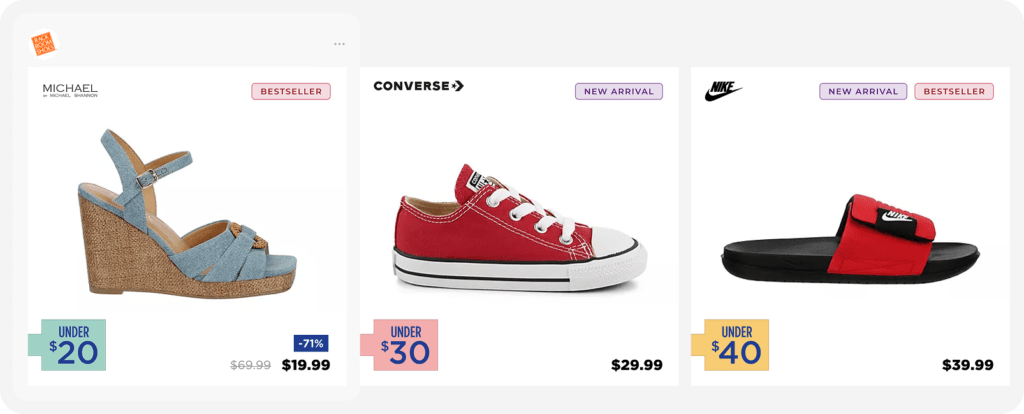
Task: Open the red Converse sneaker product image
Action: coord(518,224)
